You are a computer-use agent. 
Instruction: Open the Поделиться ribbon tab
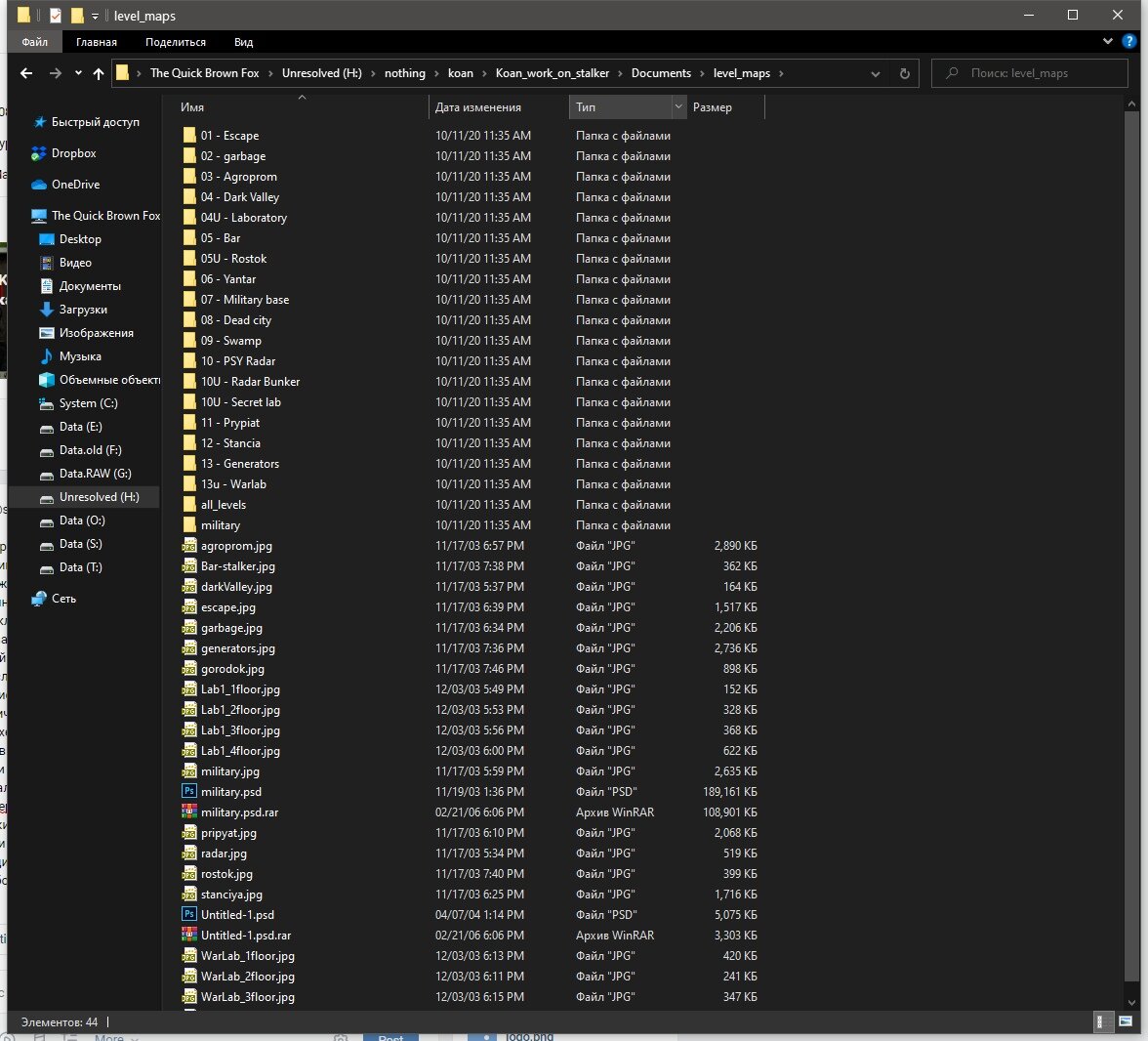pos(176,42)
